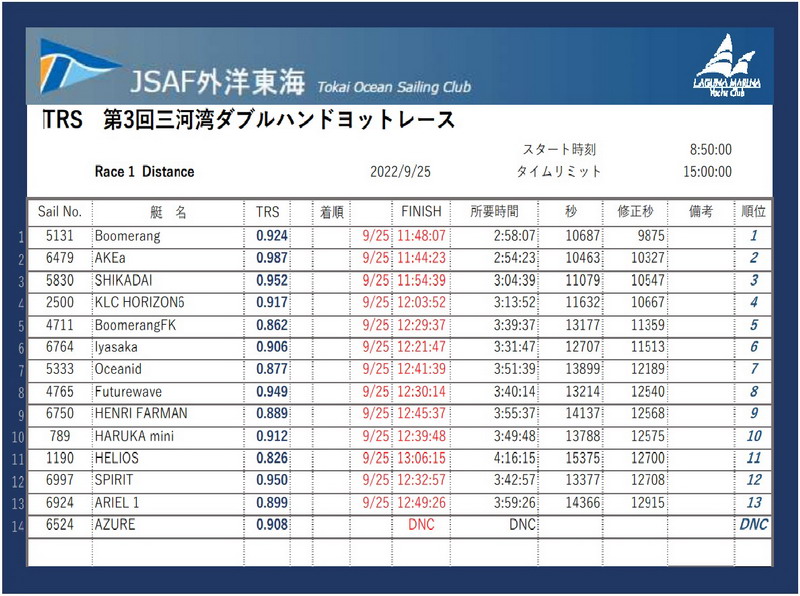Click the race title 第3回三河湾ダブルハンドヨットレース
Image resolution: width=800 pixels, height=596 pixels.
pos(279,120)
